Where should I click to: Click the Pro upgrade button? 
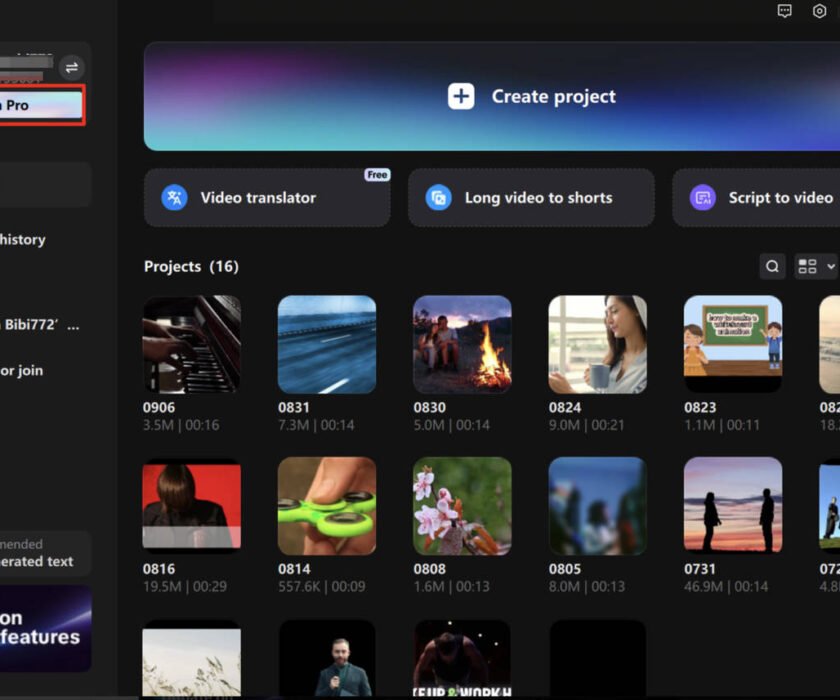[x=41, y=105]
